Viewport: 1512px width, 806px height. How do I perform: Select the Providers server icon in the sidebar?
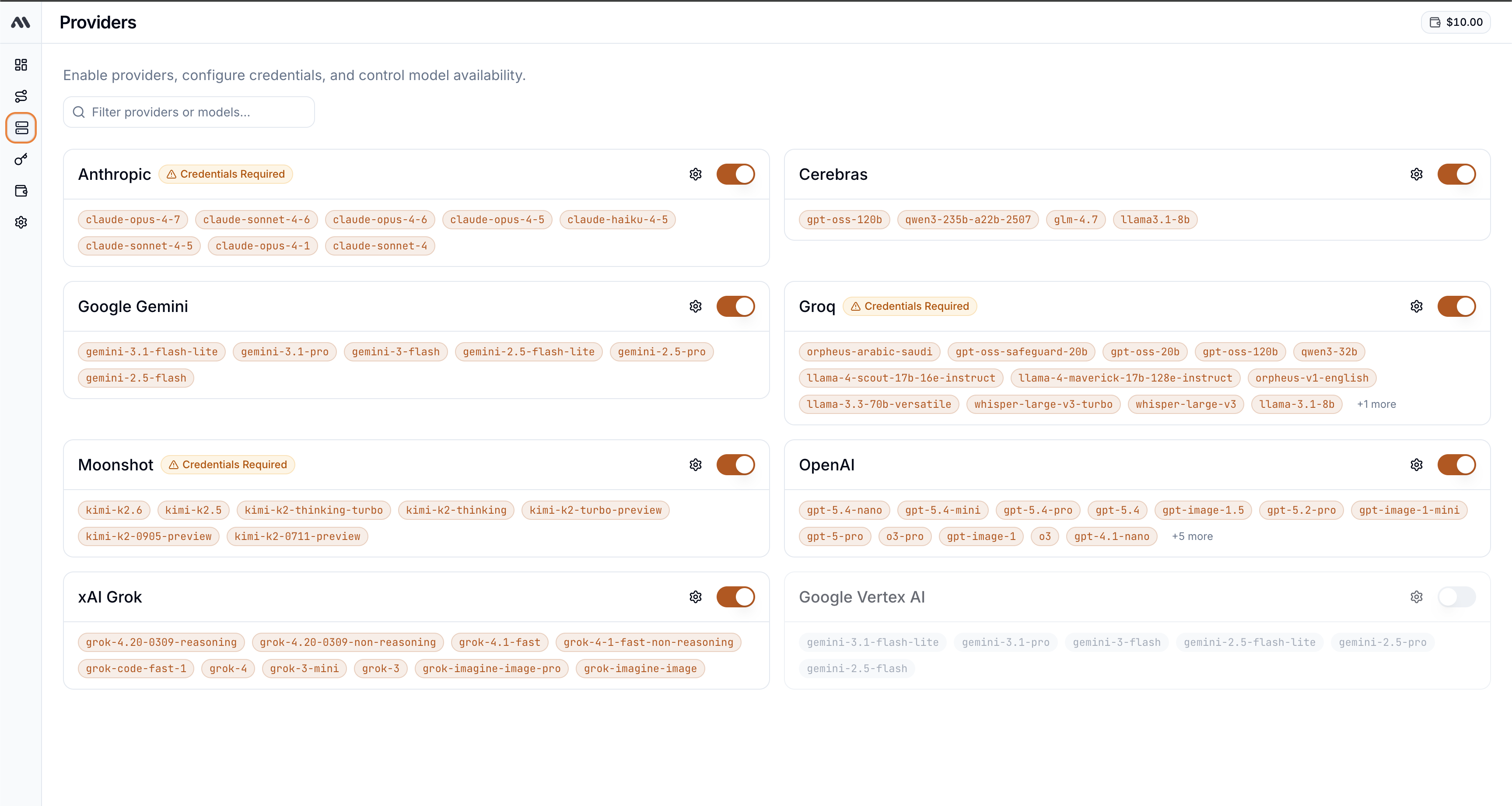(x=21, y=127)
